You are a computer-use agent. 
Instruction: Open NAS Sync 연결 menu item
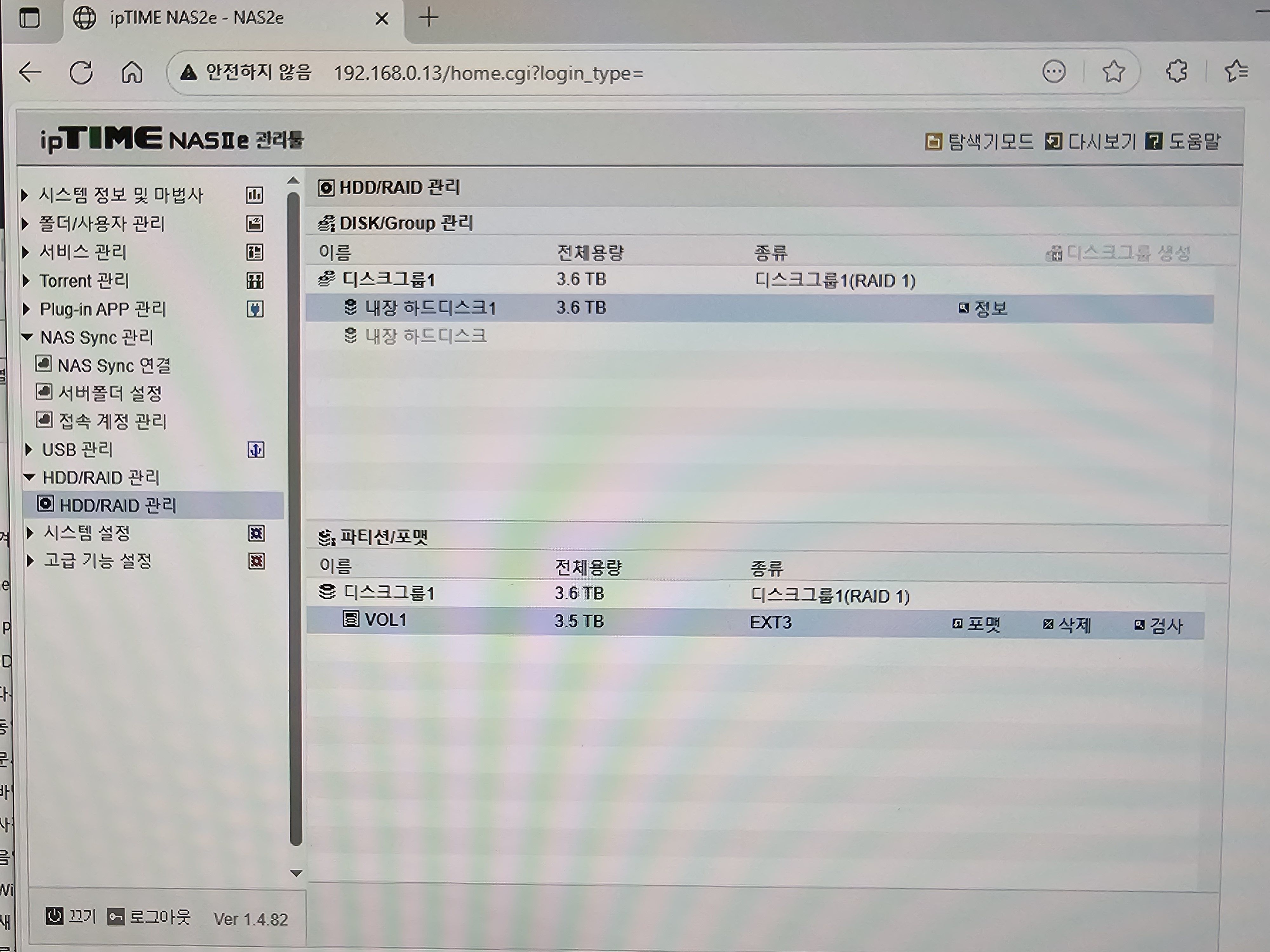(x=114, y=366)
